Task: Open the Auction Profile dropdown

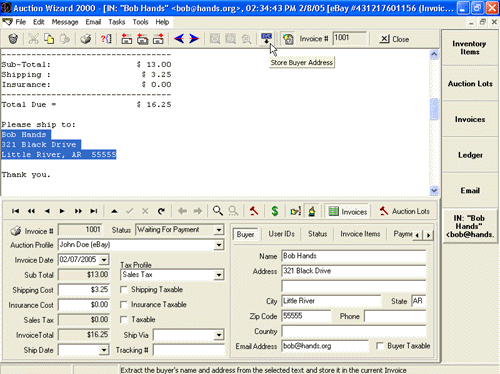Action: click(x=219, y=245)
